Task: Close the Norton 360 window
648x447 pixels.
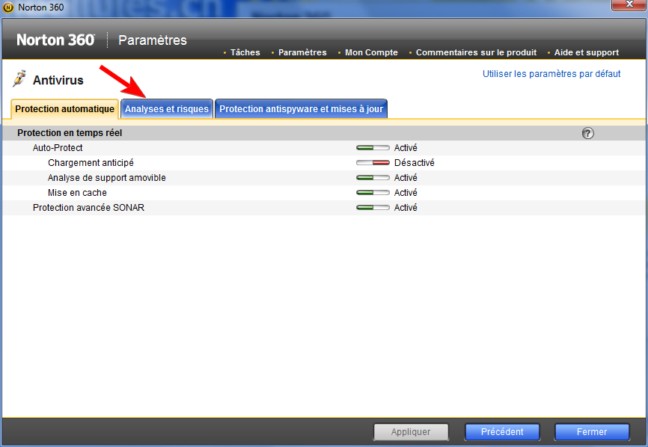Action: pos(629,4)
